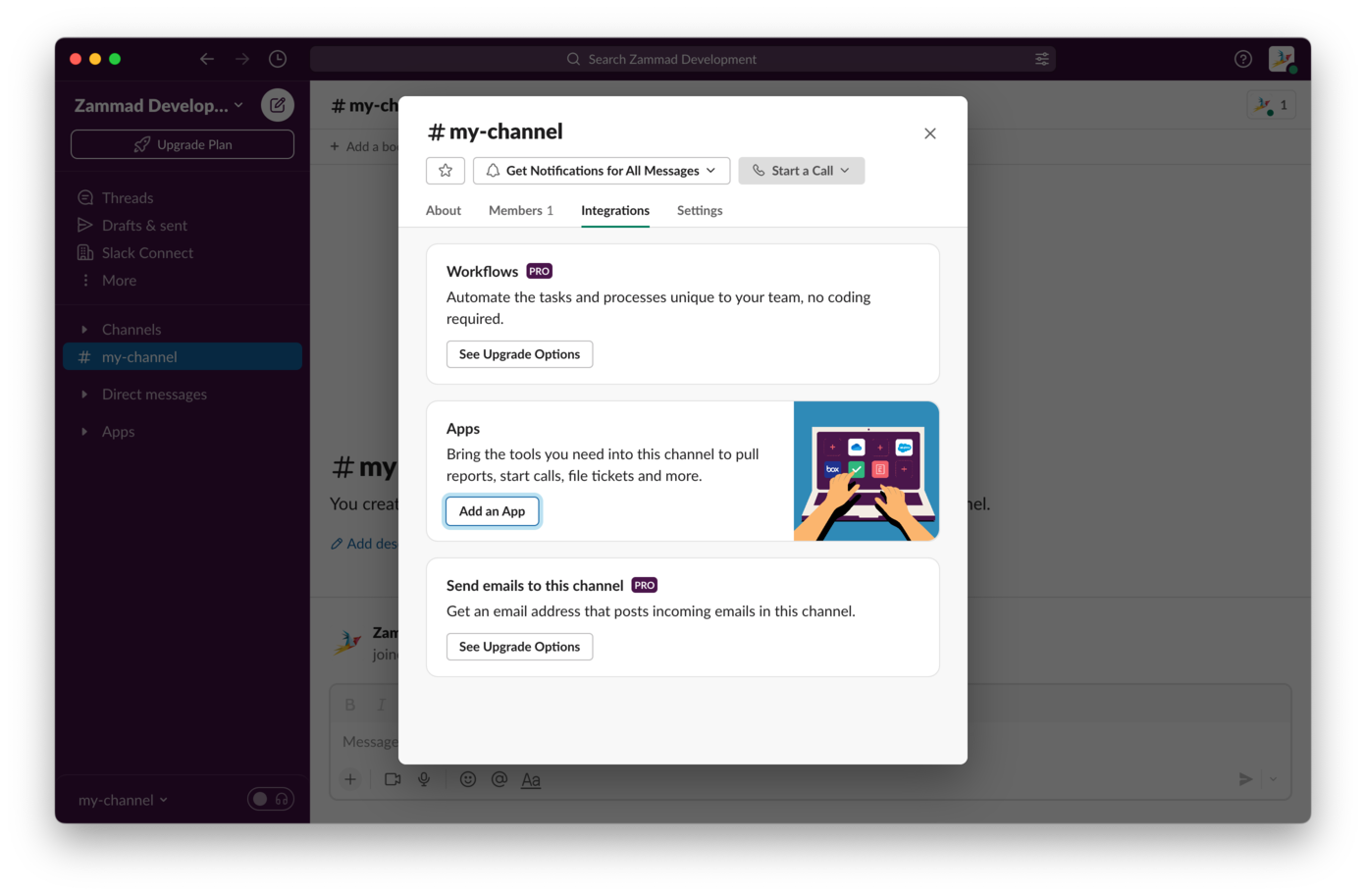Open the Settings tab

700,210
